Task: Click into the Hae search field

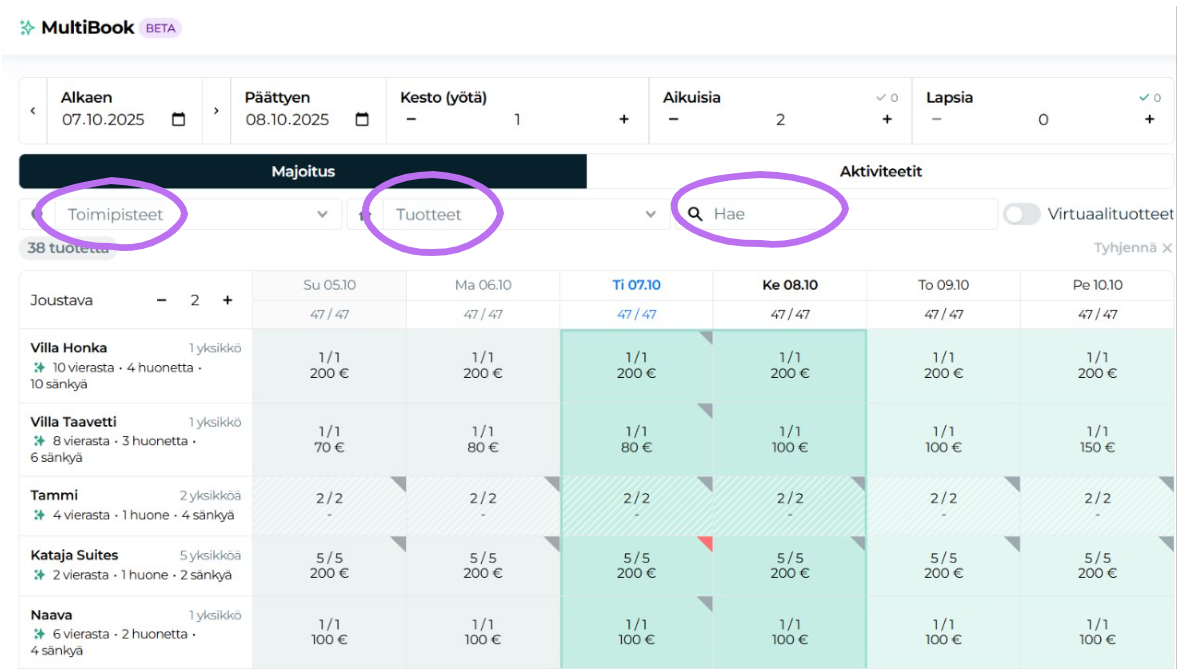Action: [850, 214]
